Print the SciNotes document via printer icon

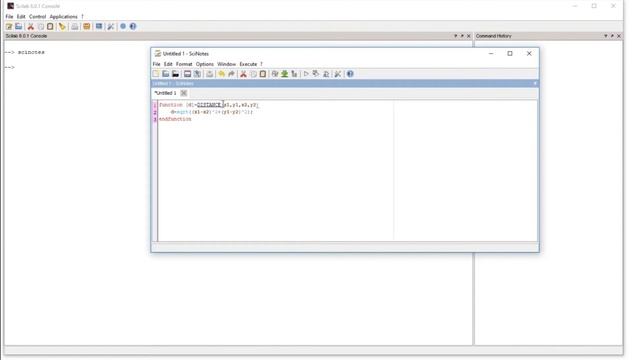tap(209, 74)
